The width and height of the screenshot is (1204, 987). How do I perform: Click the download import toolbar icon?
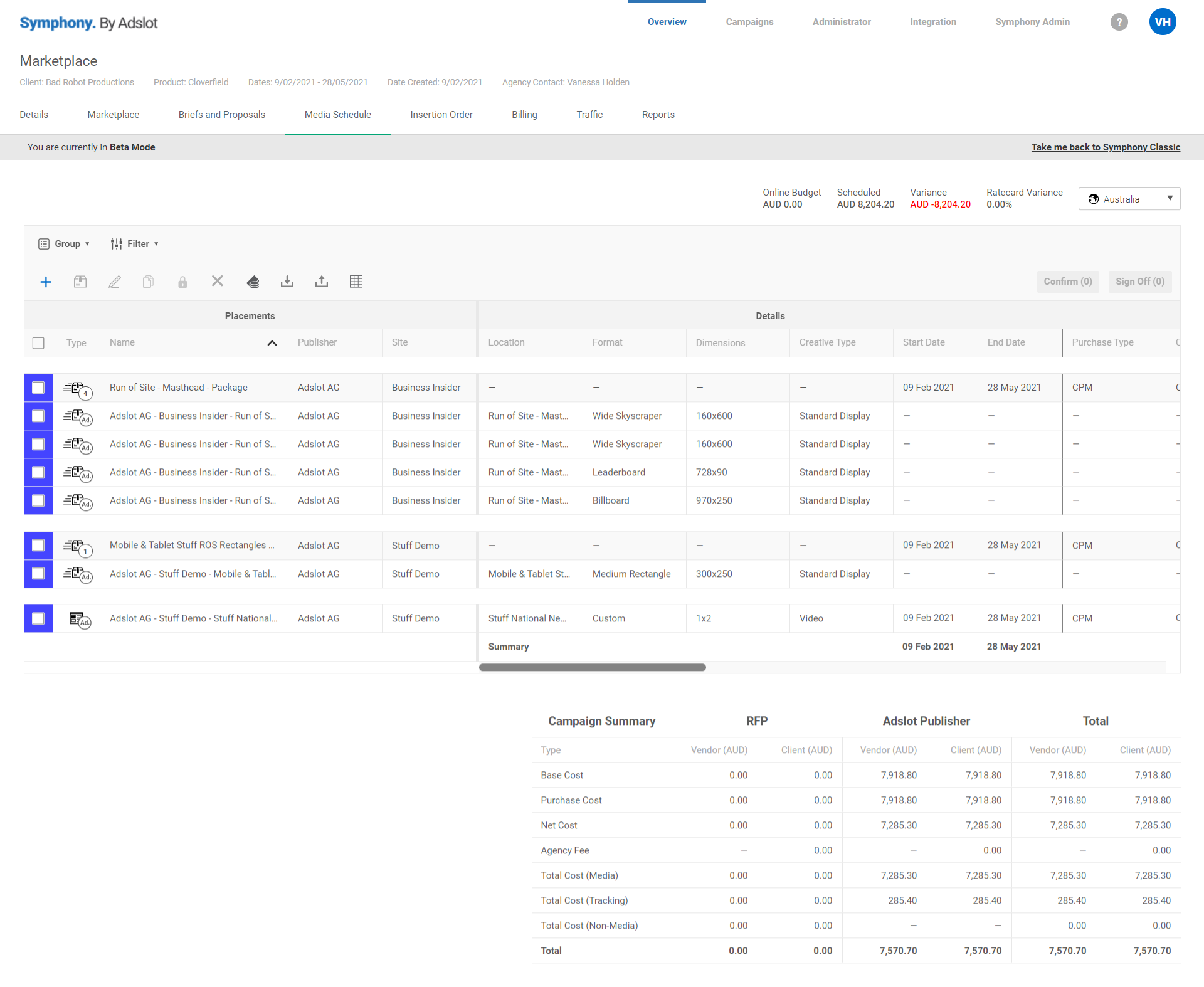(x=287, y=282)
